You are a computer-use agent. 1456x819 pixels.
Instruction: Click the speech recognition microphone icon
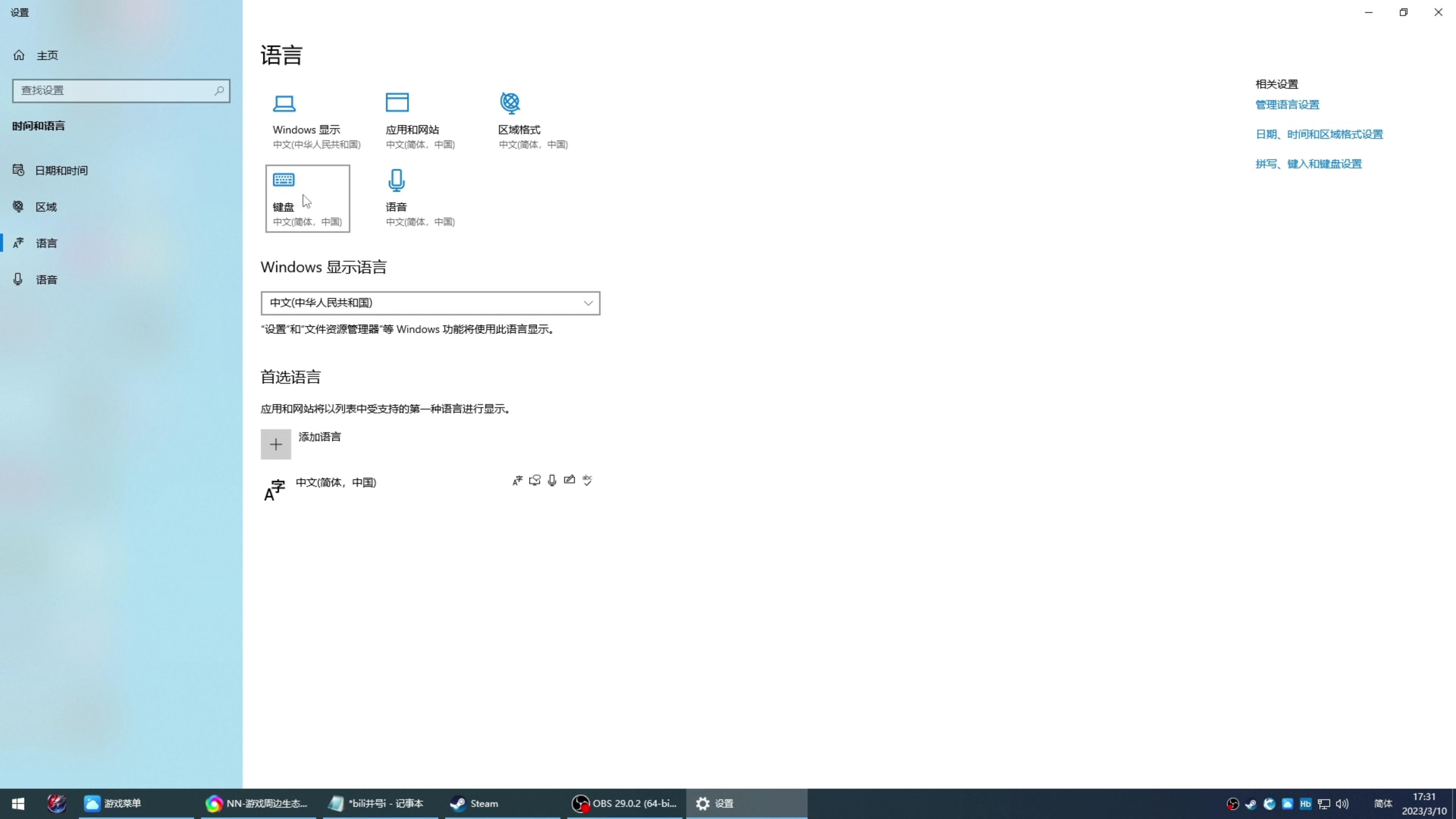(x=552, y=480)
